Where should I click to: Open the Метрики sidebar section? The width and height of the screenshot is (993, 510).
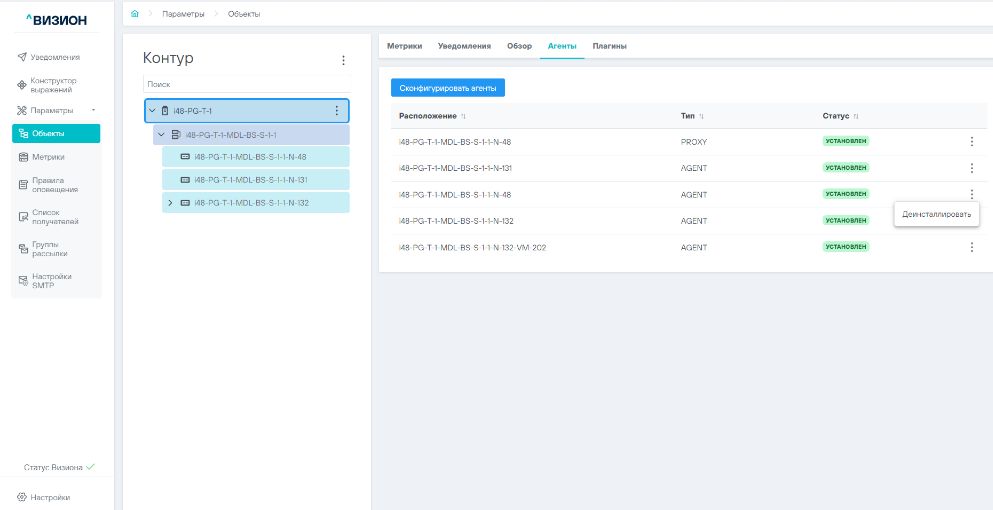48,157
